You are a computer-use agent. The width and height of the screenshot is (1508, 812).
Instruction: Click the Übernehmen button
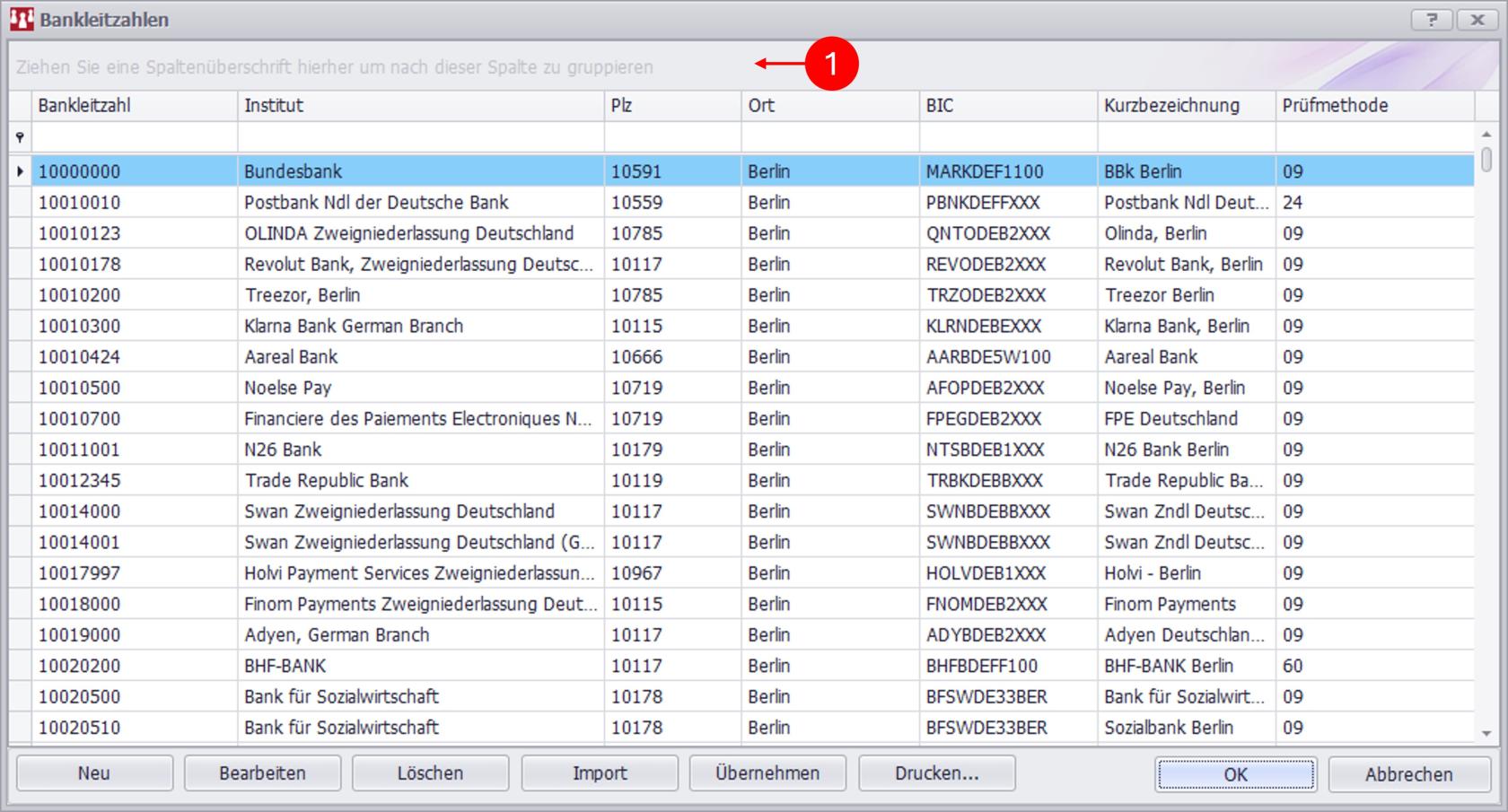coord(767,773)
